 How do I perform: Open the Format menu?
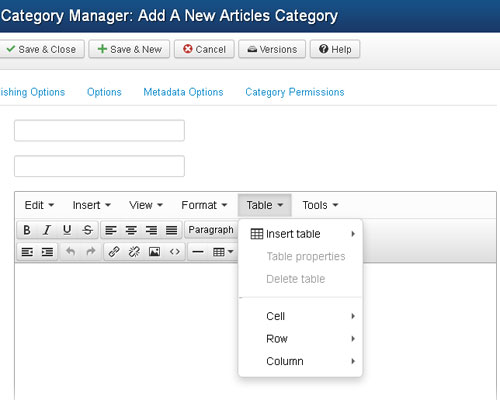(x=204, y=205)
